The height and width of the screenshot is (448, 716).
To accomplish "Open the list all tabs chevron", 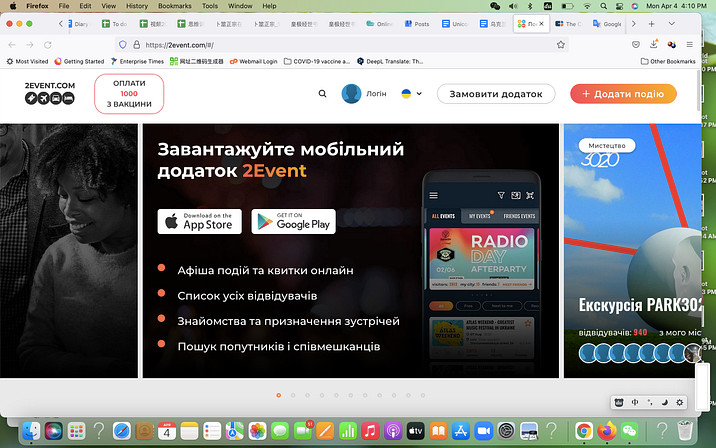I will (671, 24).
